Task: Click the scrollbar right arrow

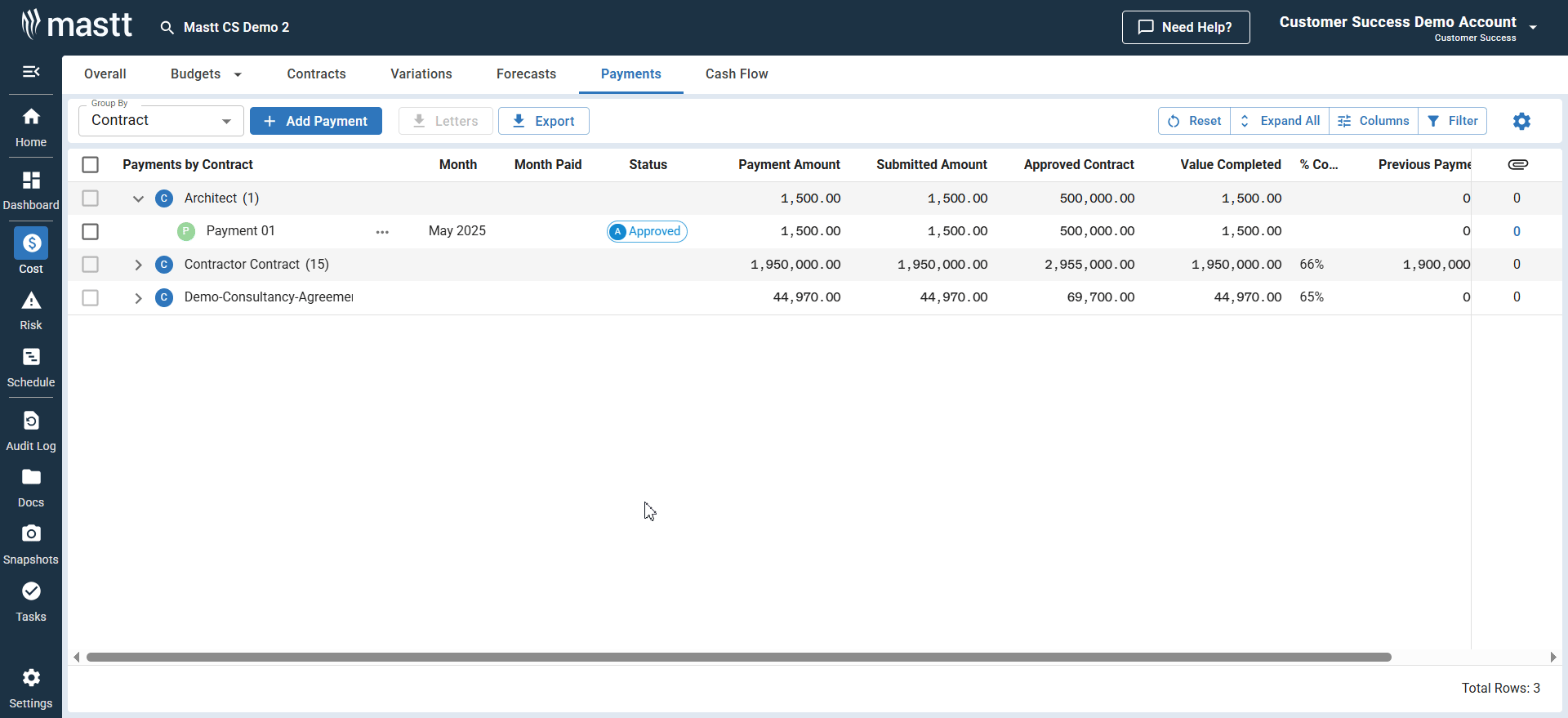Action: [1553, 657]
